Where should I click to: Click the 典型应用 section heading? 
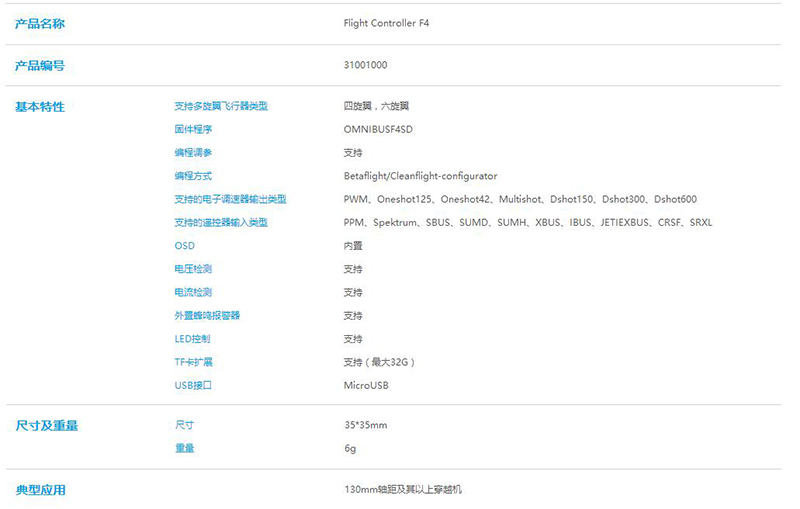click(40, 490)
